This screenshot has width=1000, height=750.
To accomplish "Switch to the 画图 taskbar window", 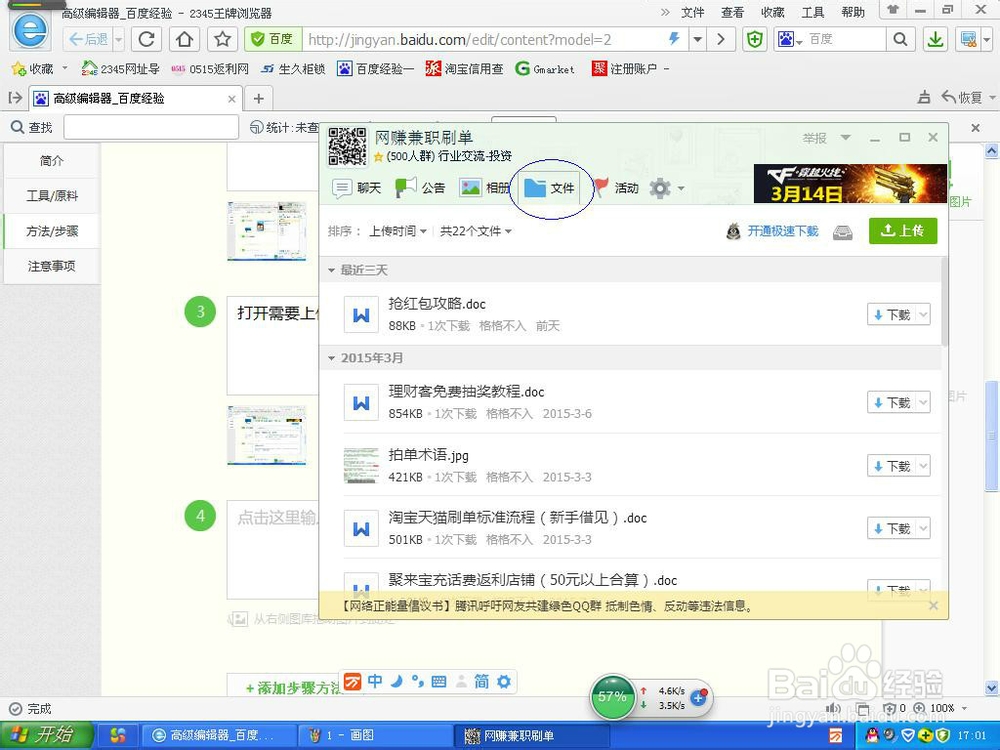I will tap(376, 735).
